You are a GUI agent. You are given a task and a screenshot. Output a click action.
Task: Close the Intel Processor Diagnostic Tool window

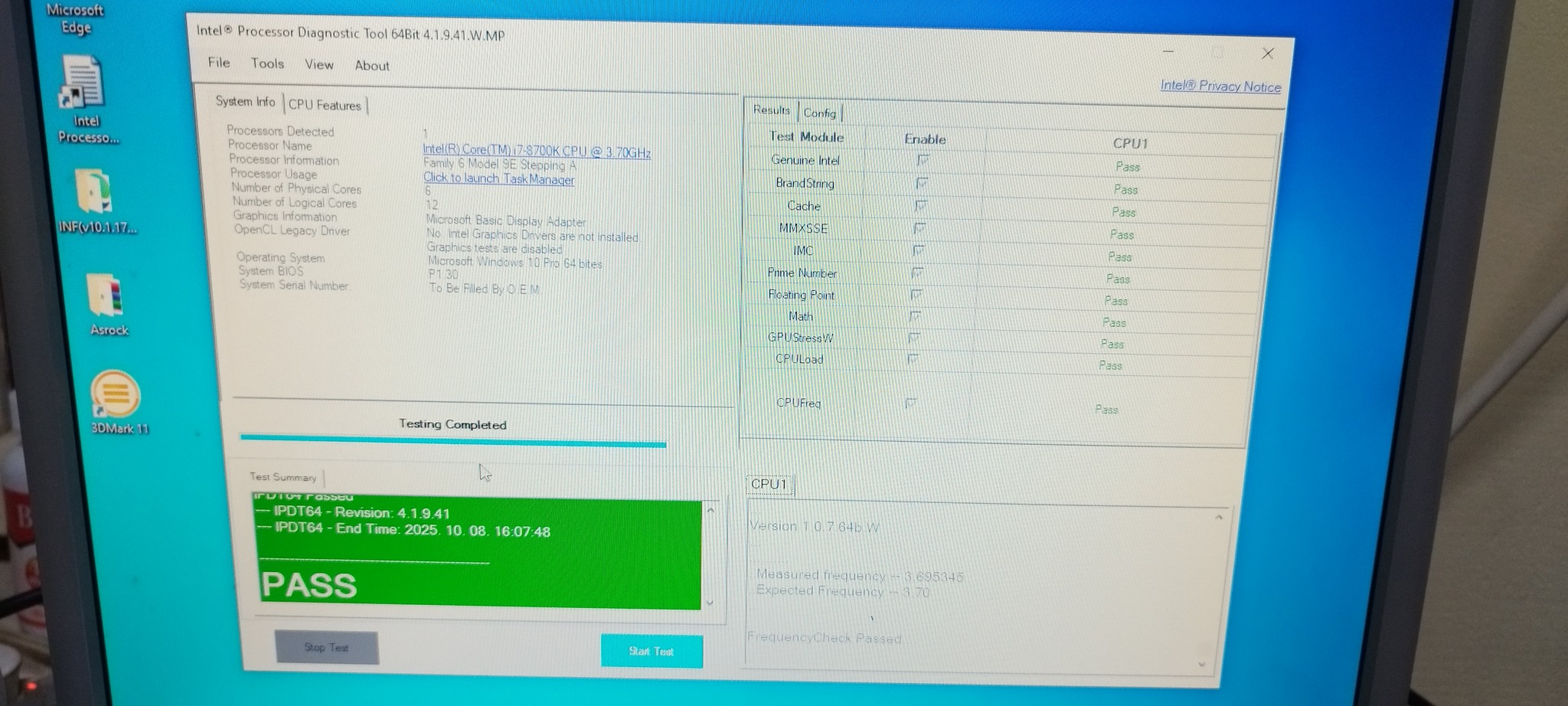[x=1268, y=53]
